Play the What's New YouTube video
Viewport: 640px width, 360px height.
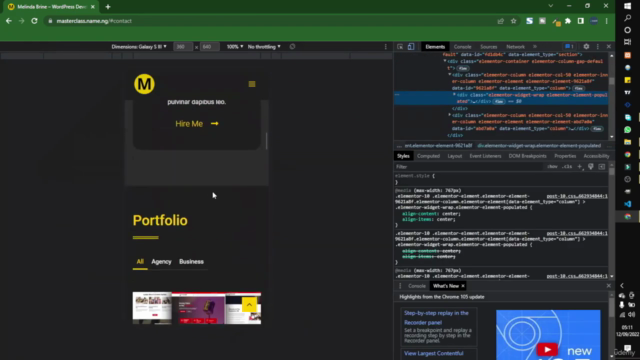[547, 349]
